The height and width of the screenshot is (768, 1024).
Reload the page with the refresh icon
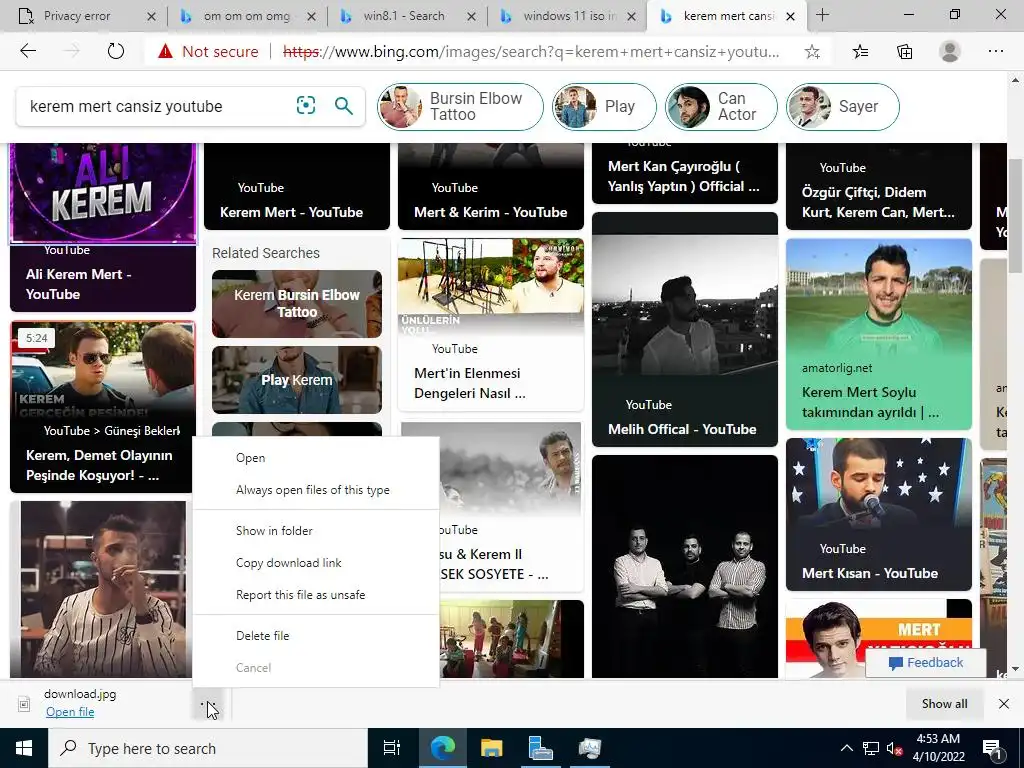[116, 51]
